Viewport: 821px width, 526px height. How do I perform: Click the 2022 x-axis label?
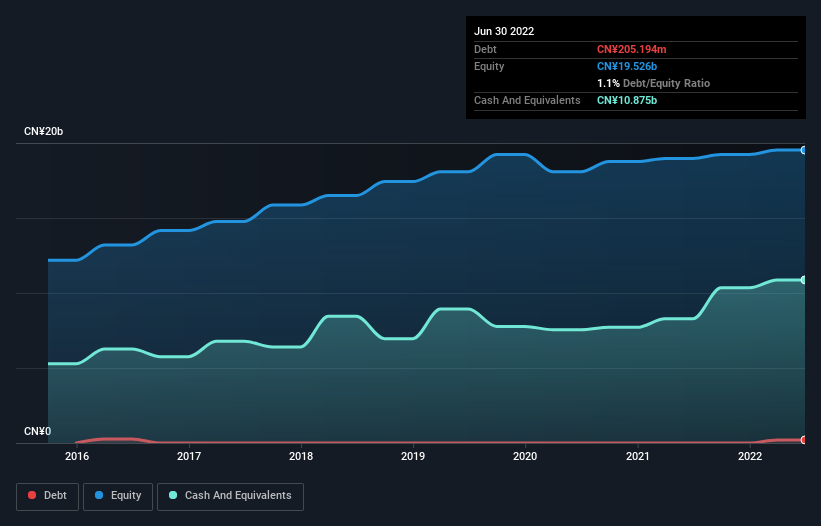[x=750, y=456]
